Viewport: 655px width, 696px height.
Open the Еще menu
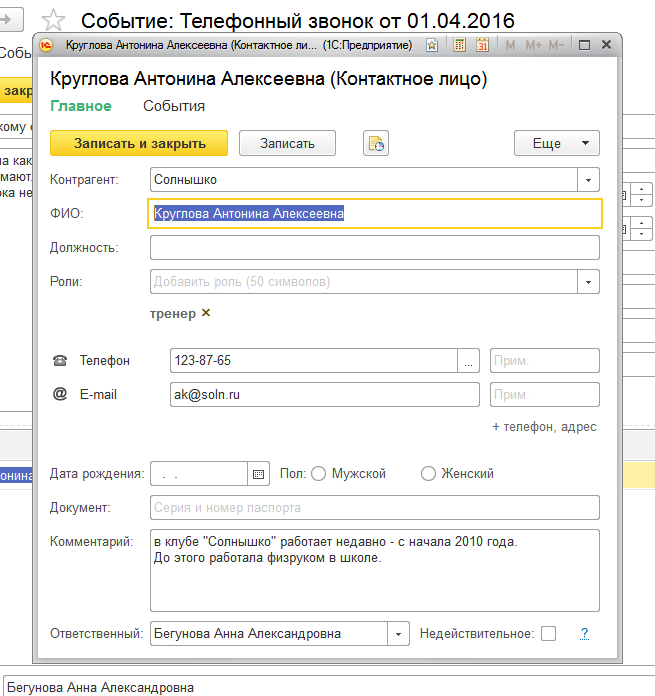point(556,143)
